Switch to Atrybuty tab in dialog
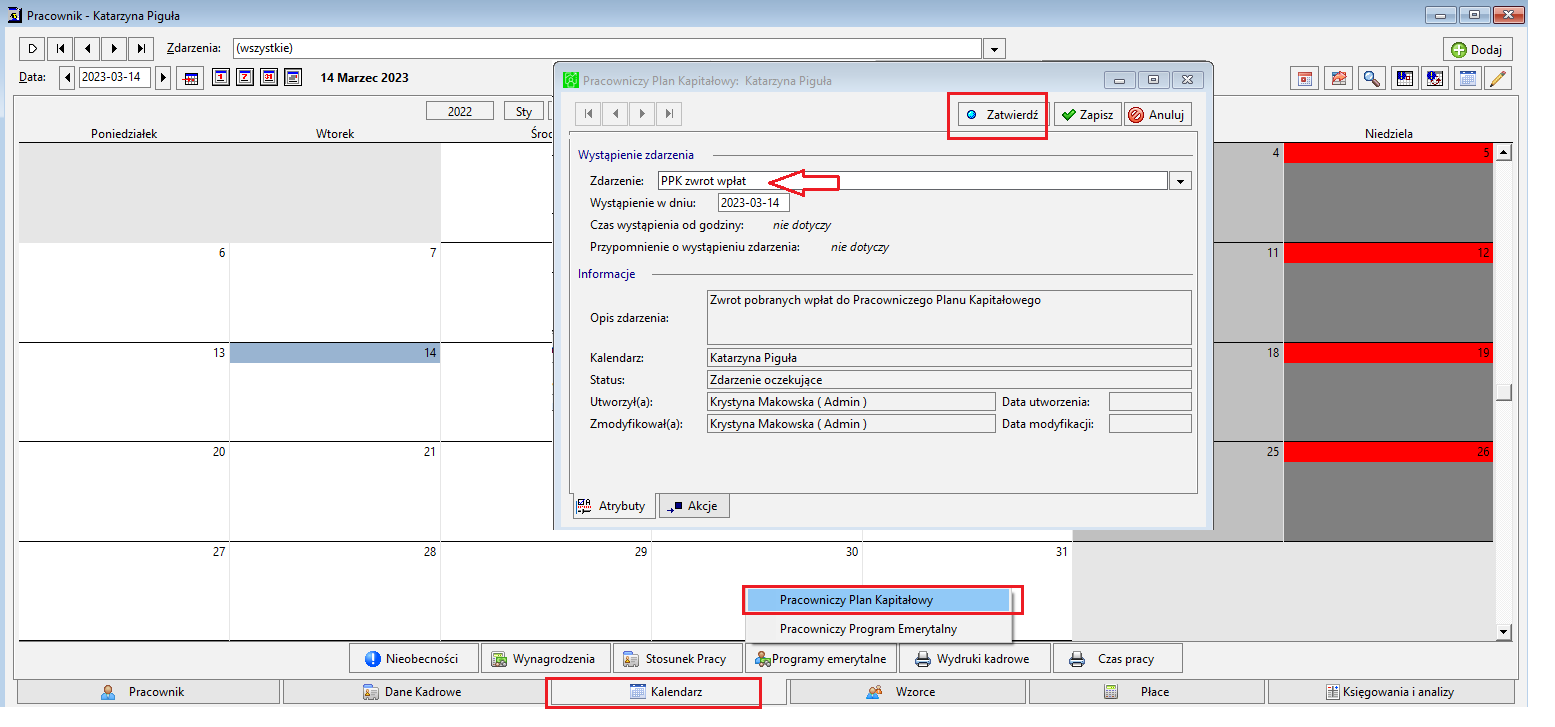Screen dimensions: 1555x727 click(613, 506)
